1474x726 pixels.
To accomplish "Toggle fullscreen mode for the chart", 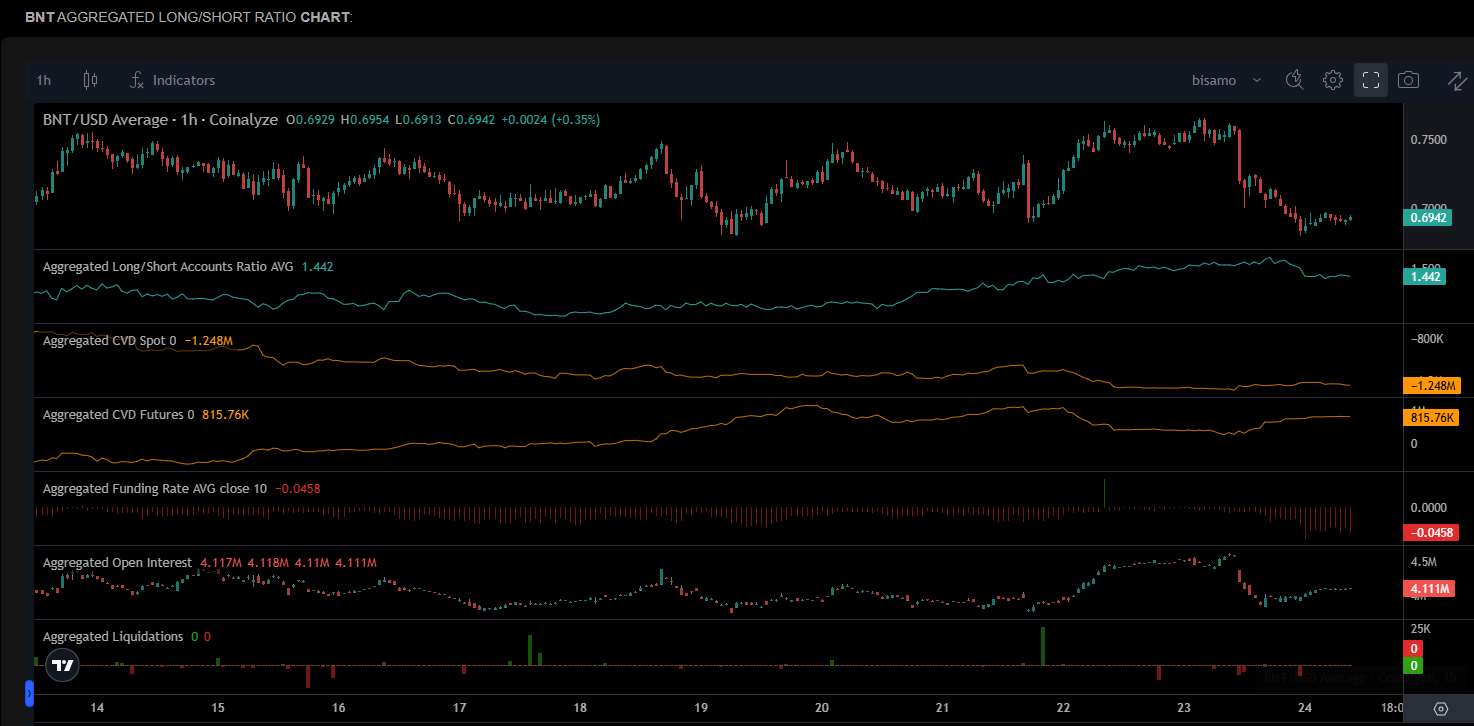I will coord(1371,80).
